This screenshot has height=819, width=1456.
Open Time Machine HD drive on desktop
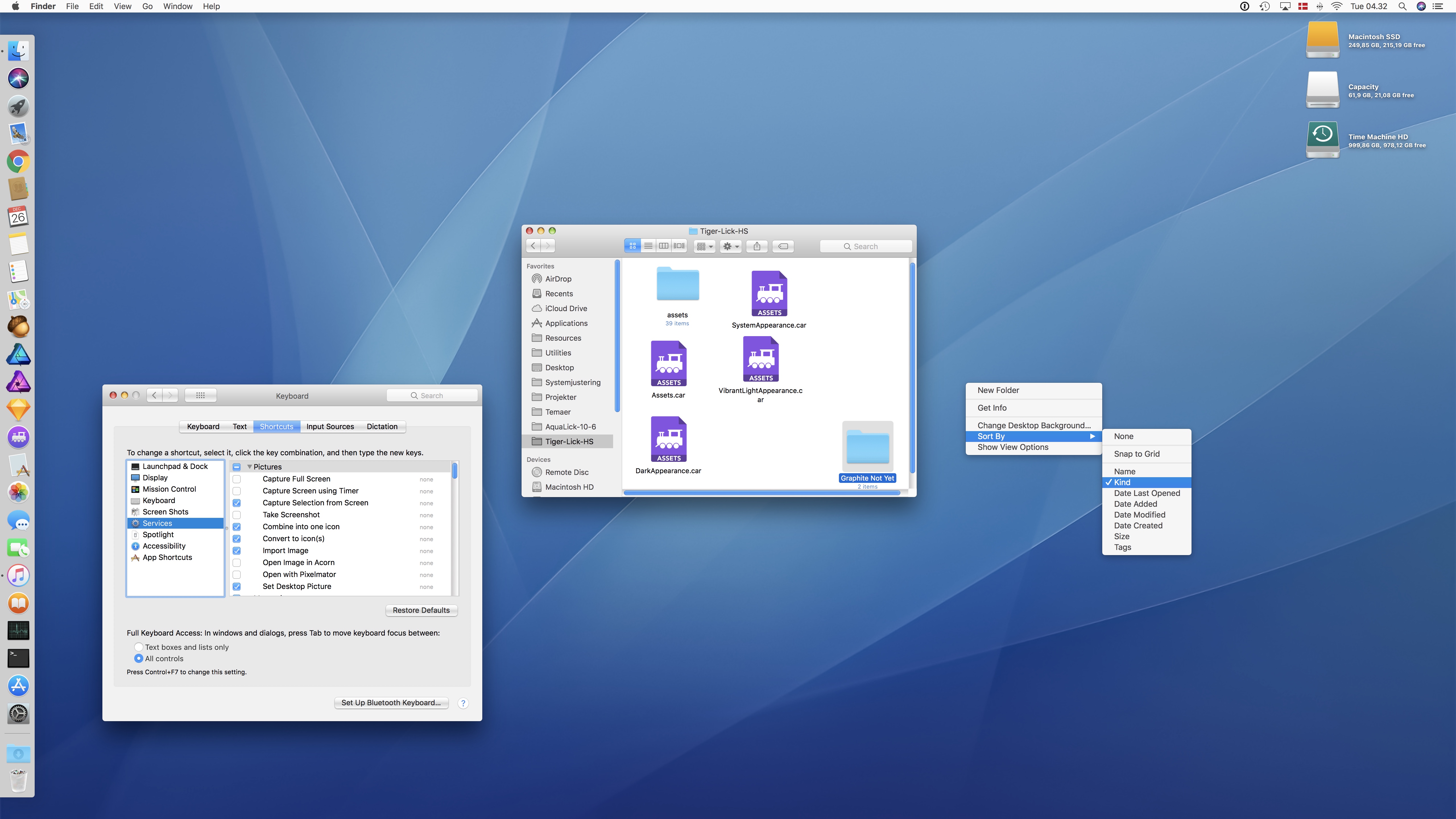click(1323, 140)
